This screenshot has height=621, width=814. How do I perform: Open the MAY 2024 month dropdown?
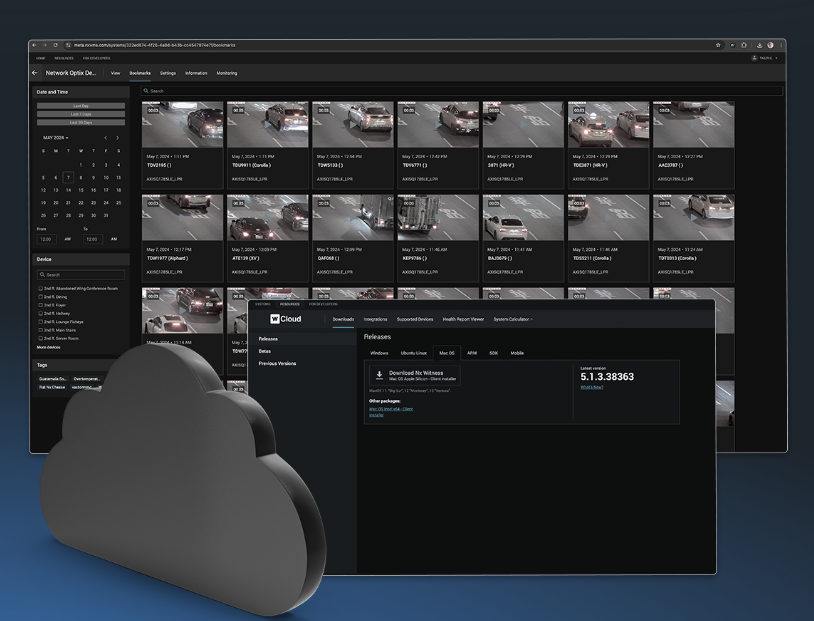[55, 138]
